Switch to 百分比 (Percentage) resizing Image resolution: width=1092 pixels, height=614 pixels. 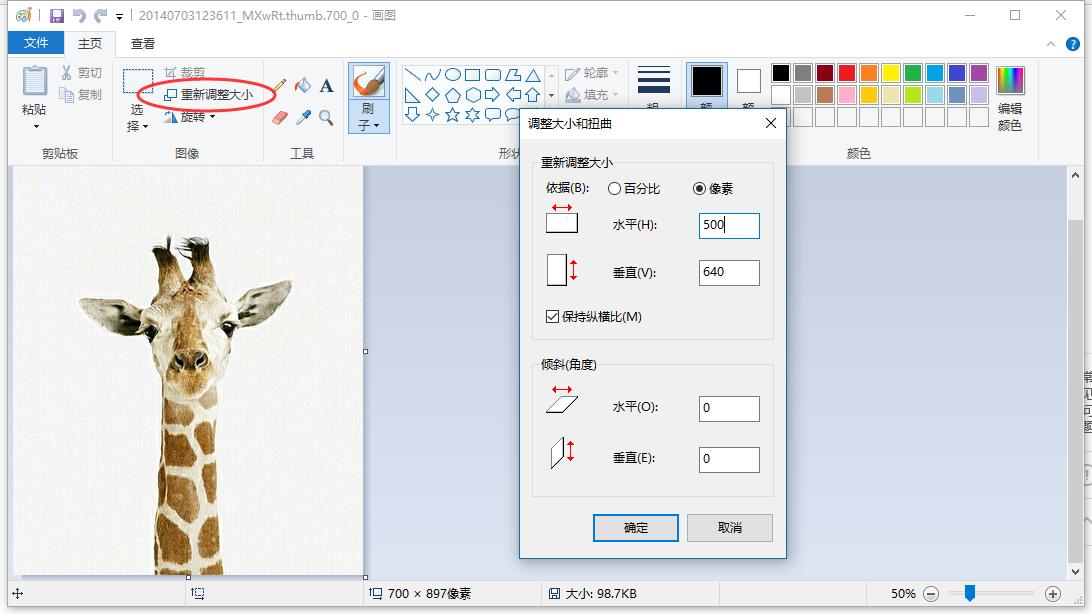coord(612,188)
